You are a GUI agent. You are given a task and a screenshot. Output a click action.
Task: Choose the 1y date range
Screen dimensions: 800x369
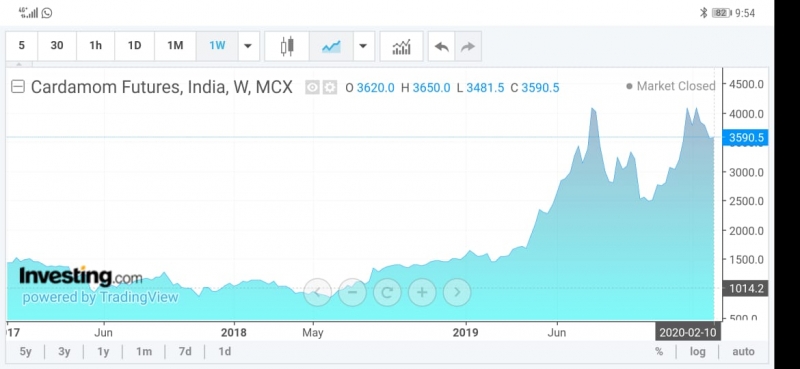104,352
